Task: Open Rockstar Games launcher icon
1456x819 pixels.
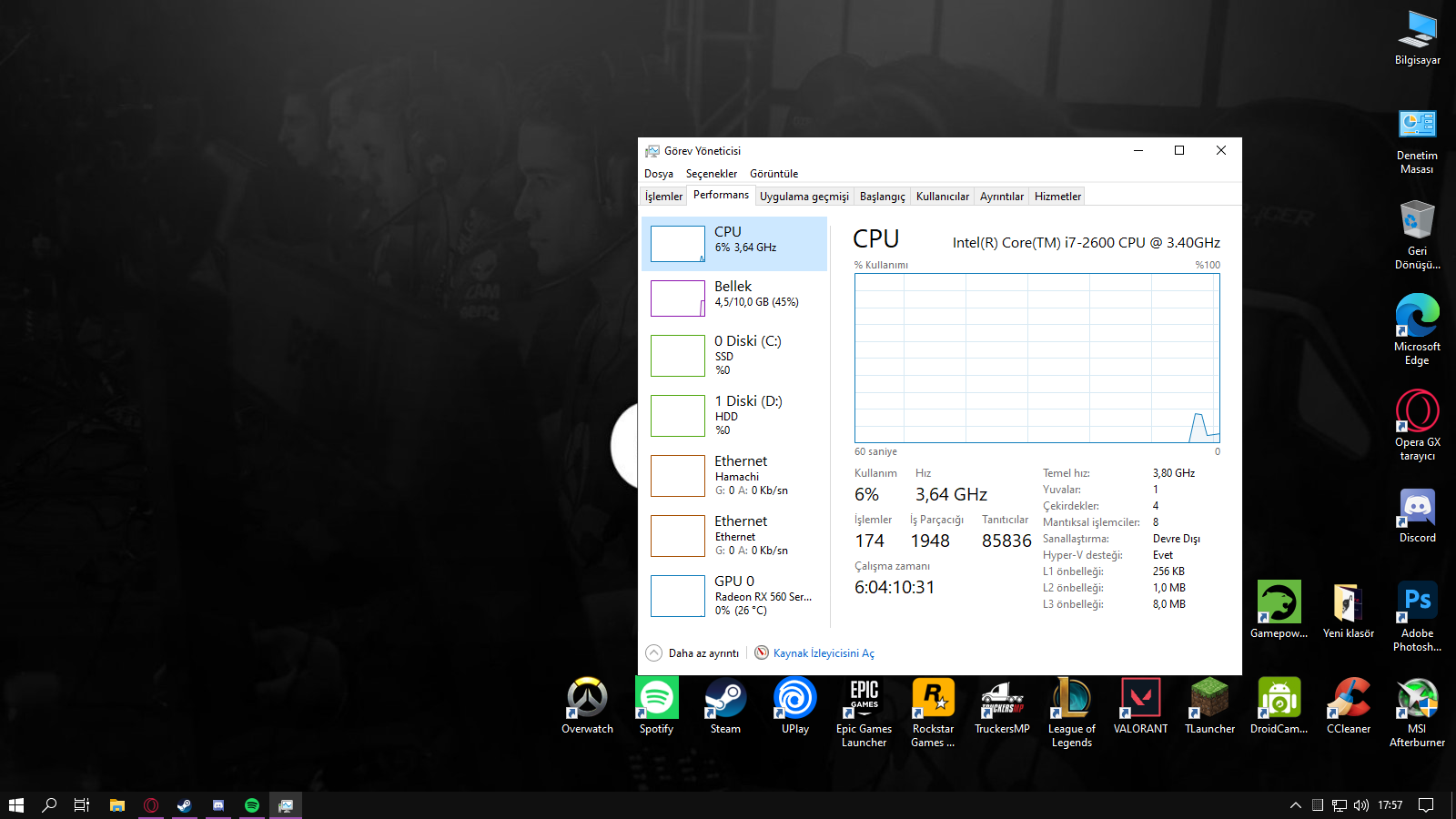Action: coord(933,712)
